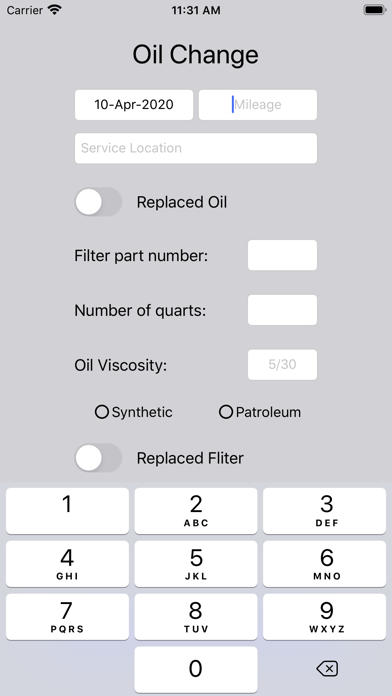Tap keypad key 7 PQRS

[x=67, y=617]
